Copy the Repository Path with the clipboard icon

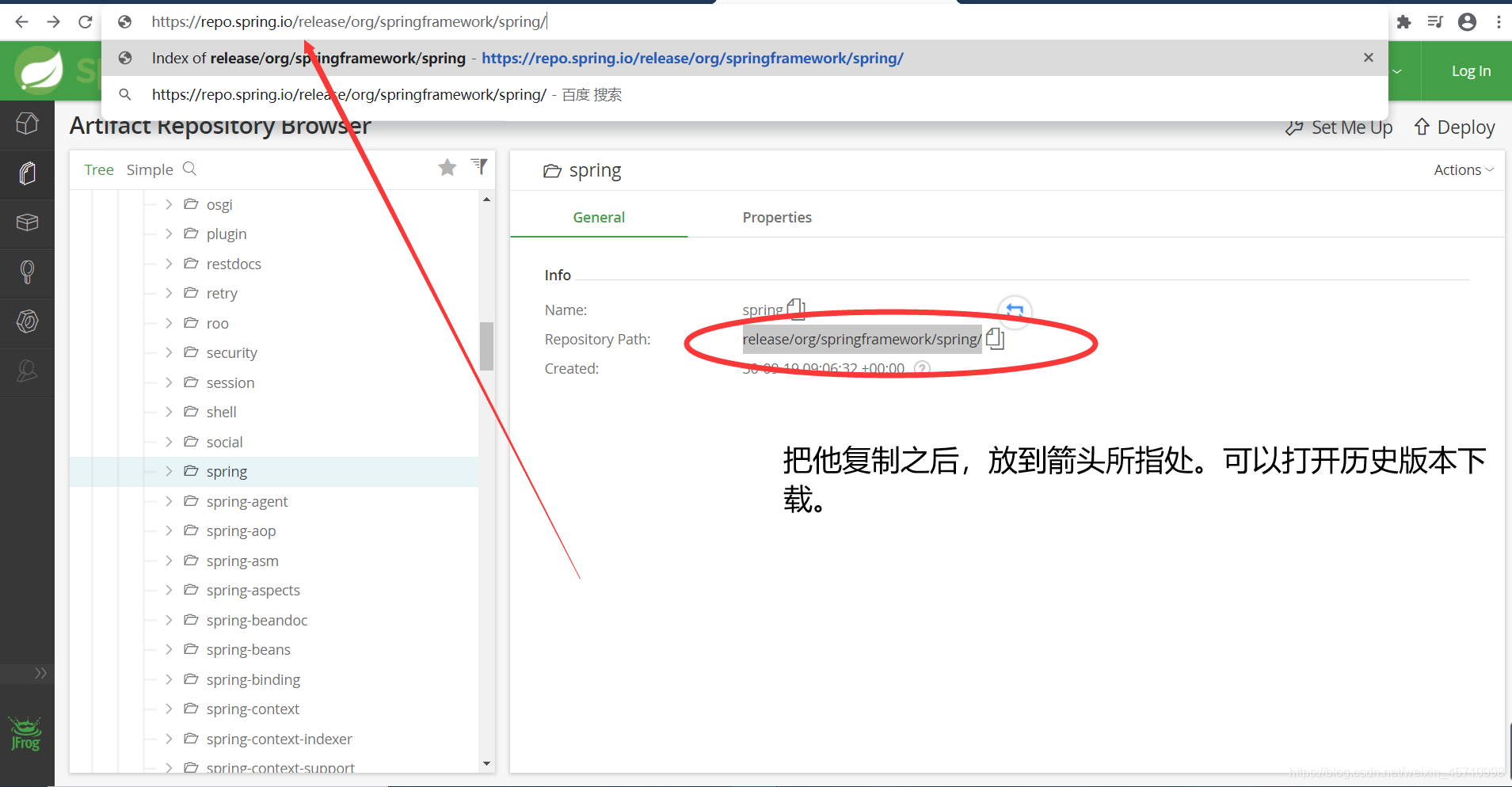[995, 339]
